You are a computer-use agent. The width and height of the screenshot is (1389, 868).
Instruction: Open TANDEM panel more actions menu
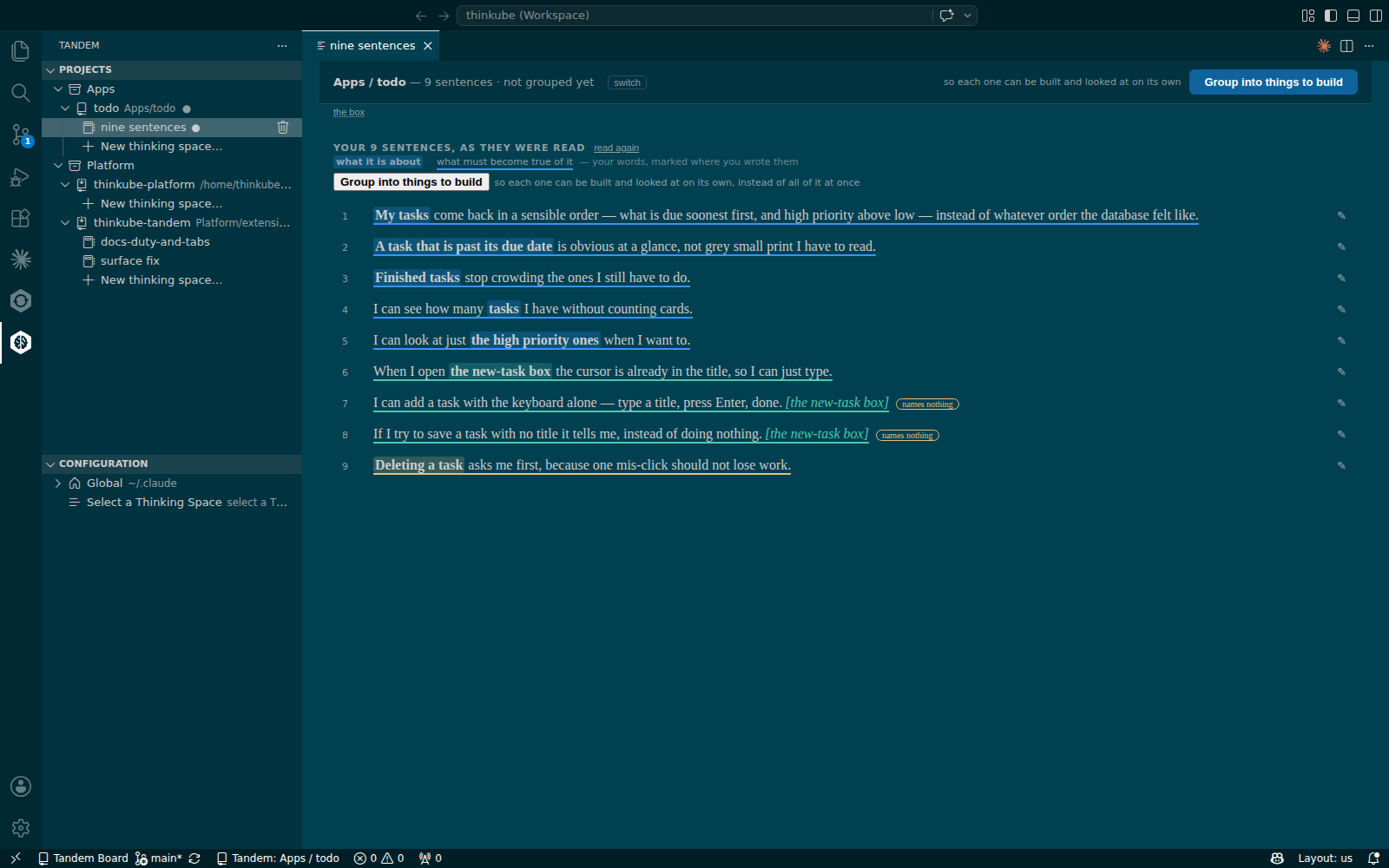point(282,46)
